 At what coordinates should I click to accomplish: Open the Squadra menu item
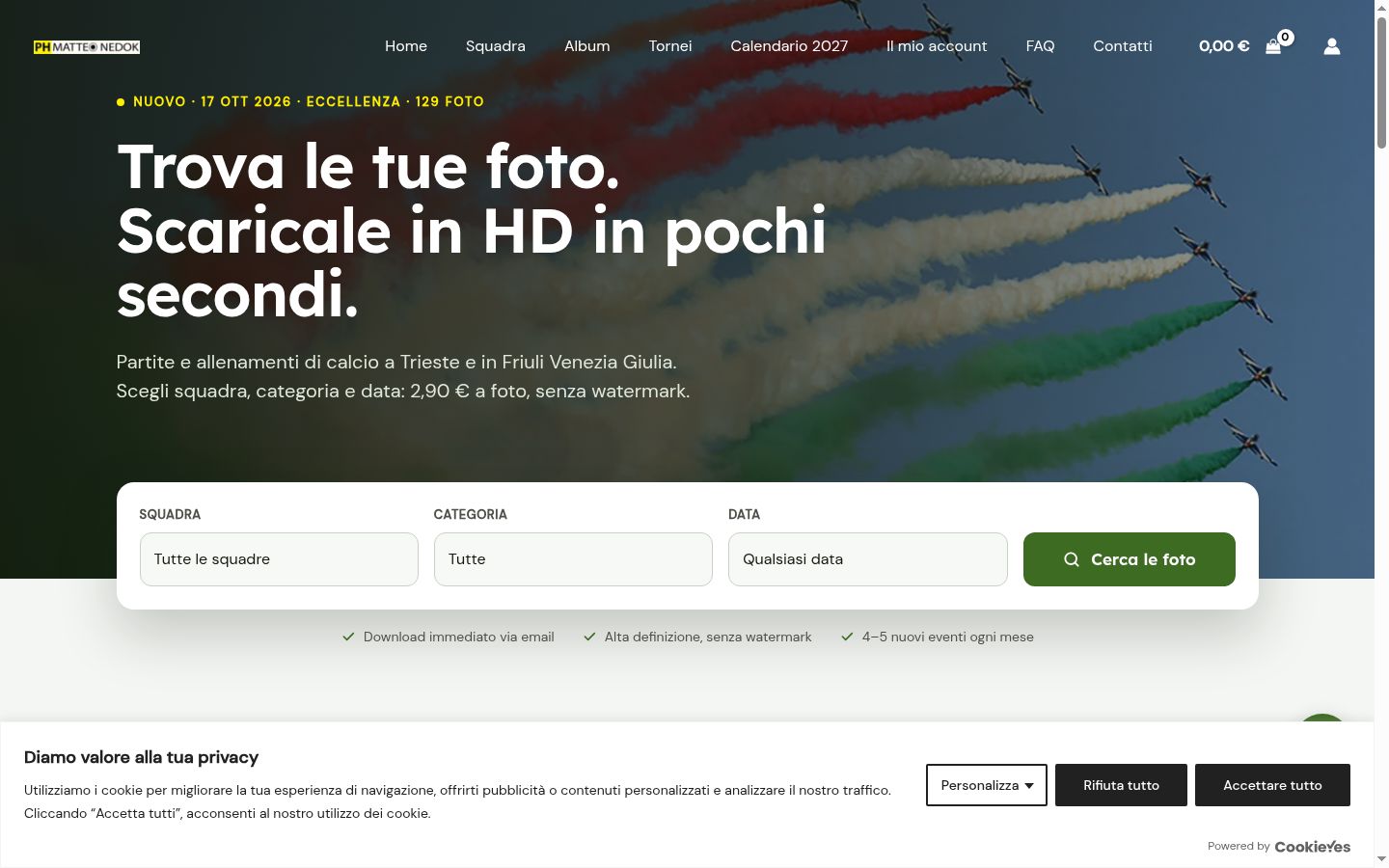(x=496, y=46)
